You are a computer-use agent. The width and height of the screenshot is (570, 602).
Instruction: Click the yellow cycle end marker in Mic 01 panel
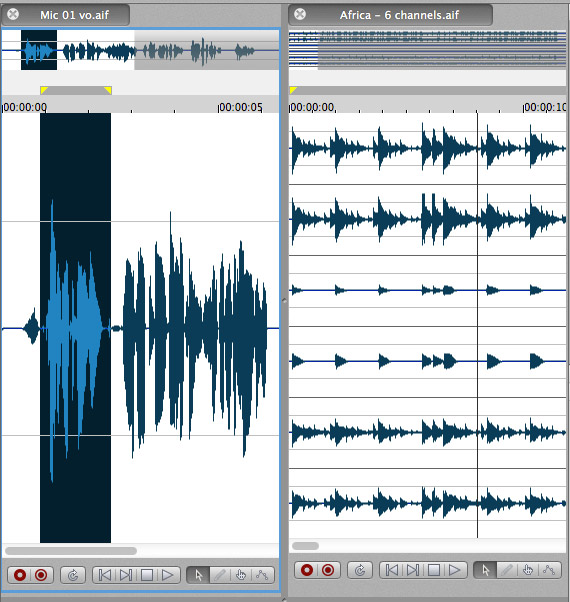(x=108, y=90)
